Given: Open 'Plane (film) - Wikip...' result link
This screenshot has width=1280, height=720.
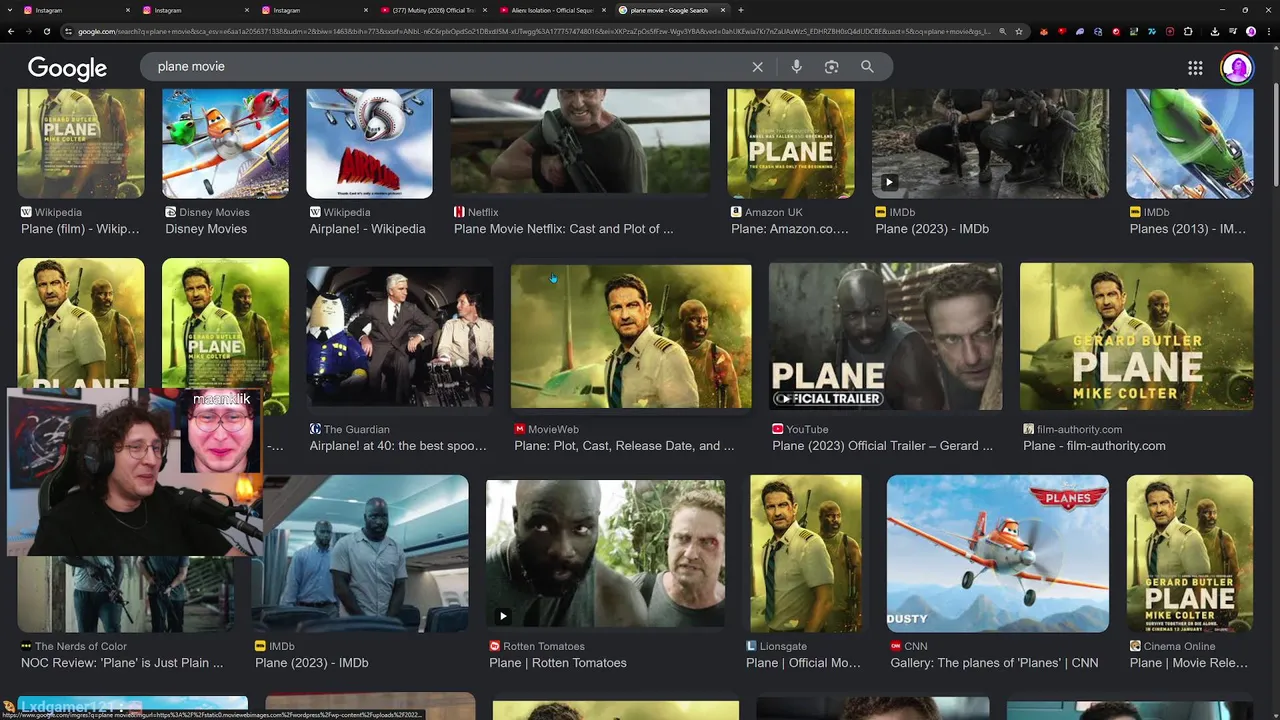Looking at the screenshot, I should [80, 229].
